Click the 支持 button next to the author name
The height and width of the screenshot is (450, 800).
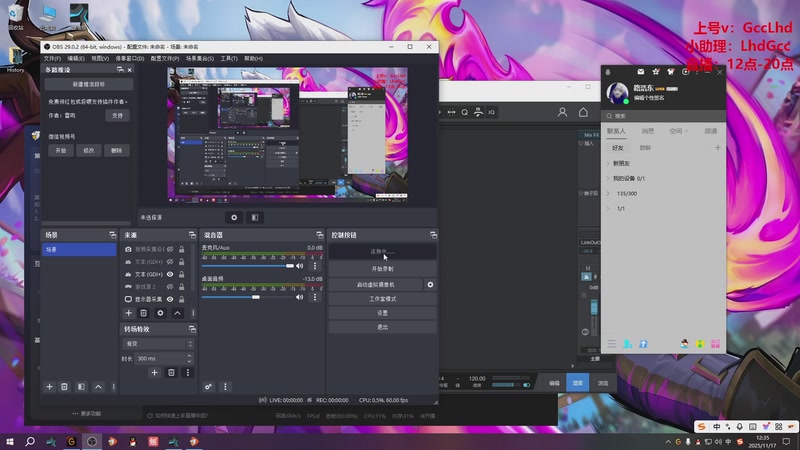coord(117,116)
